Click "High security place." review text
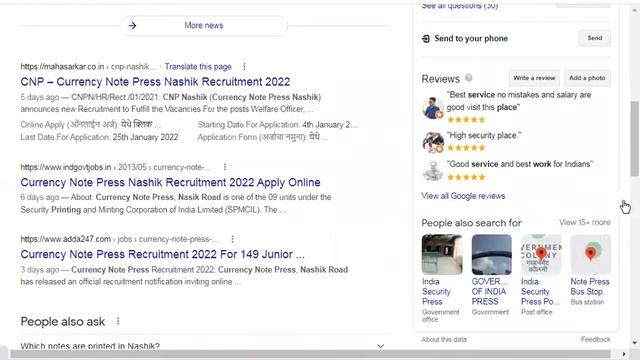This screenshot has height=360, width=640. [484, 135]
